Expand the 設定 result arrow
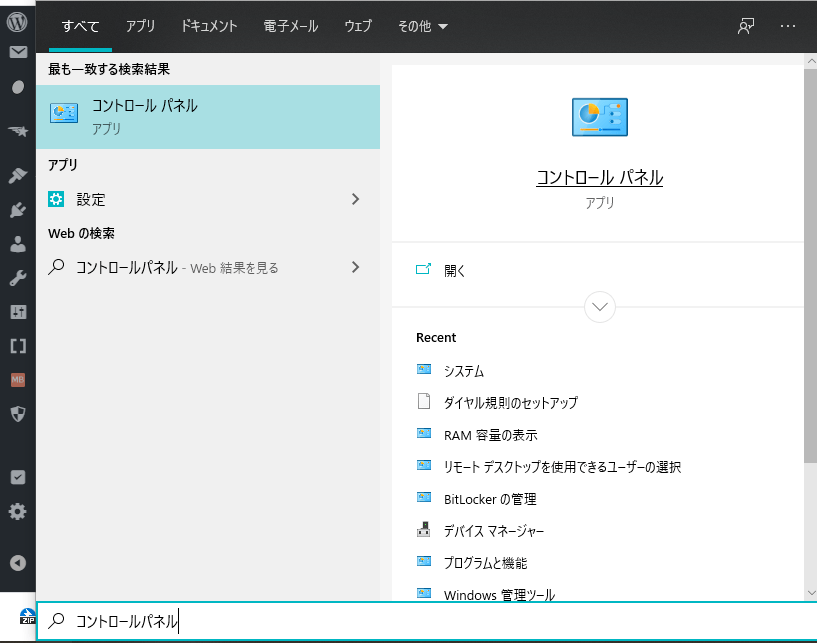 click(355, 199)
